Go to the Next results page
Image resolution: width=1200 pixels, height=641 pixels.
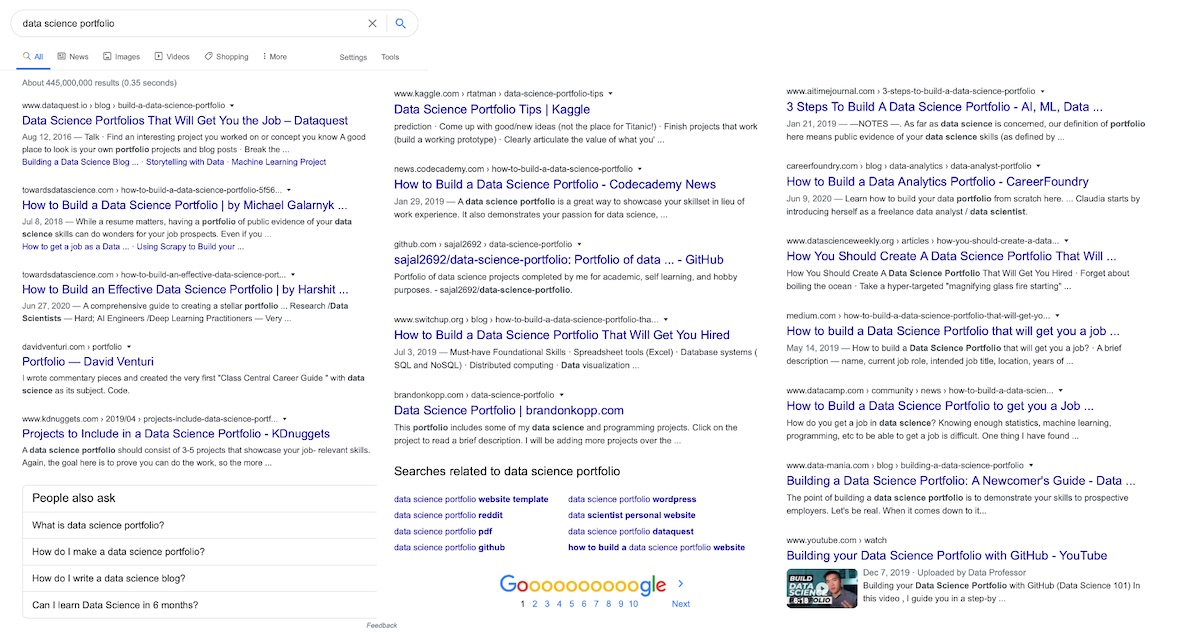point(680,604)
